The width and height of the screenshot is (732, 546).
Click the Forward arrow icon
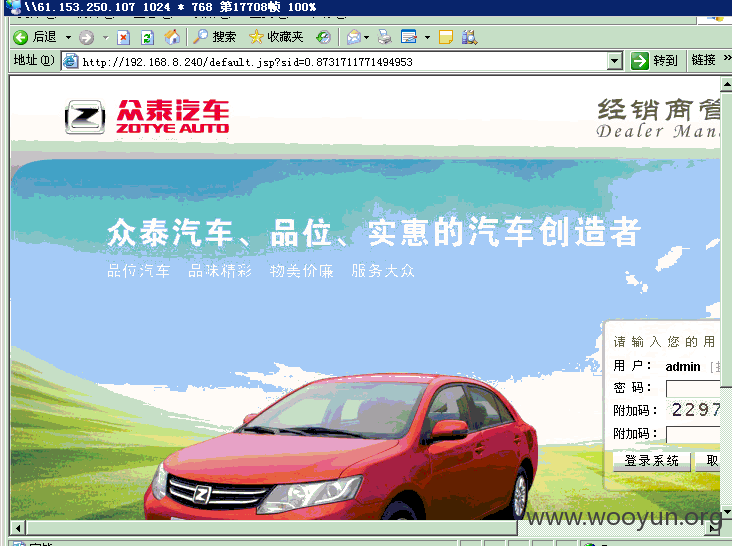[86, 37]
